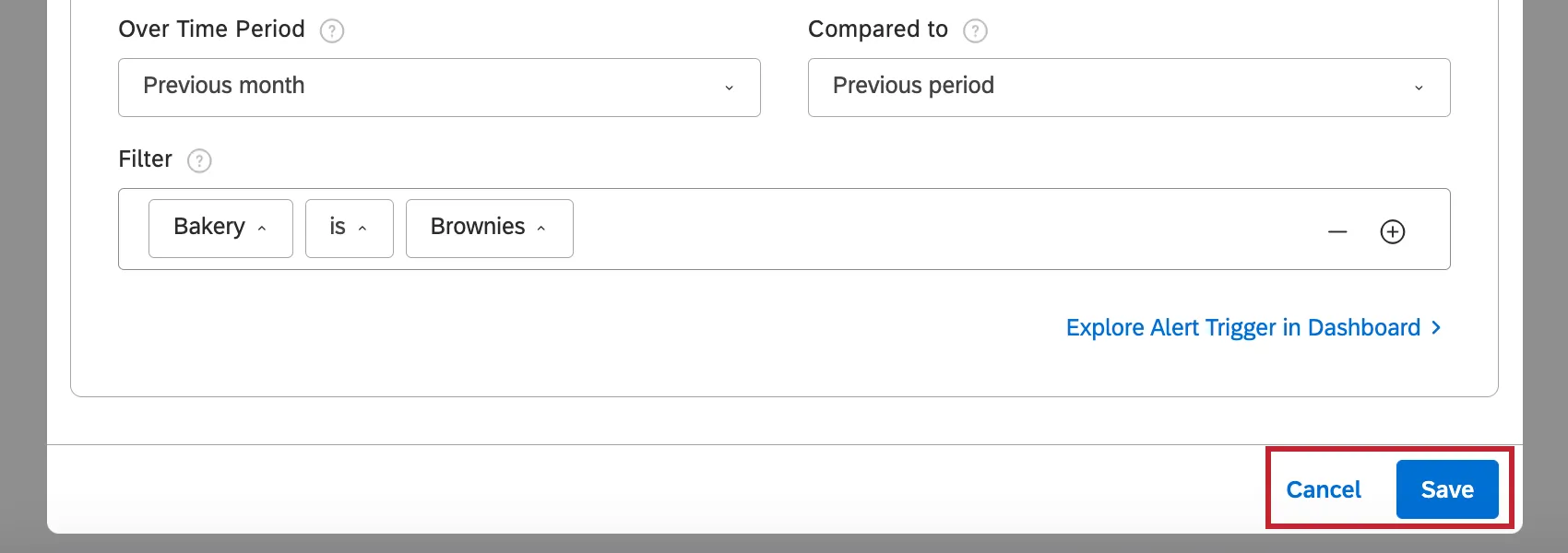The height and width of the screenshot is (553, 1568).
Task: Open the Brownies value dropdown
Action: [489, 228]
